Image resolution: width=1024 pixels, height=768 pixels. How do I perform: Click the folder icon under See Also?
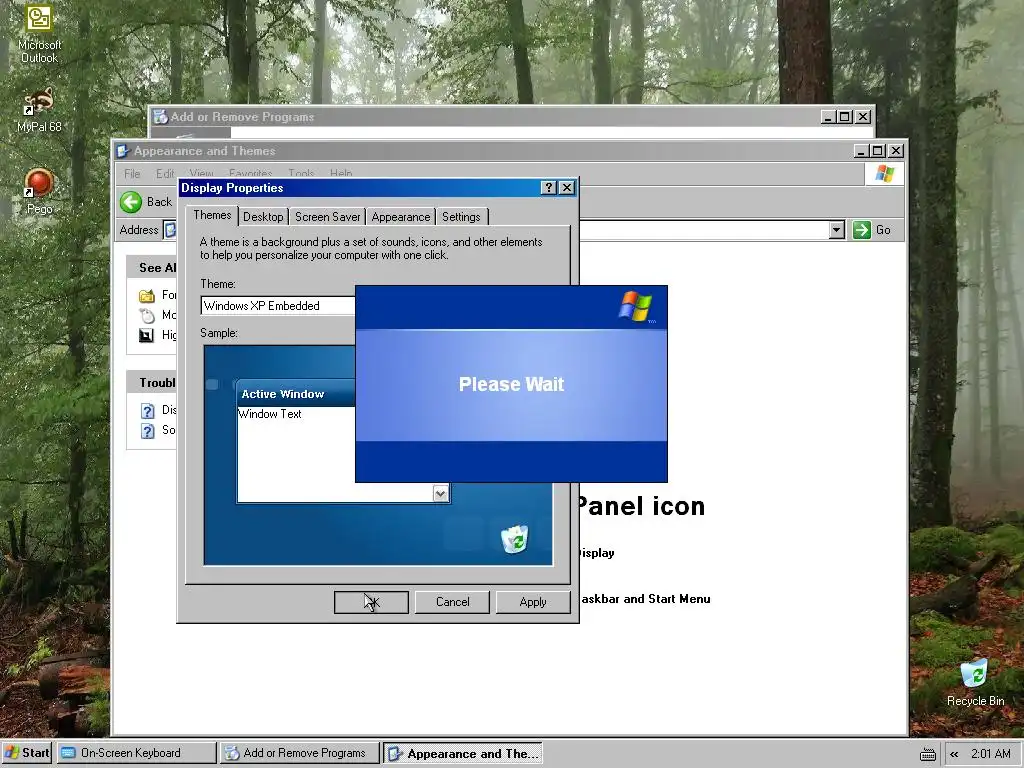point(147,296)
